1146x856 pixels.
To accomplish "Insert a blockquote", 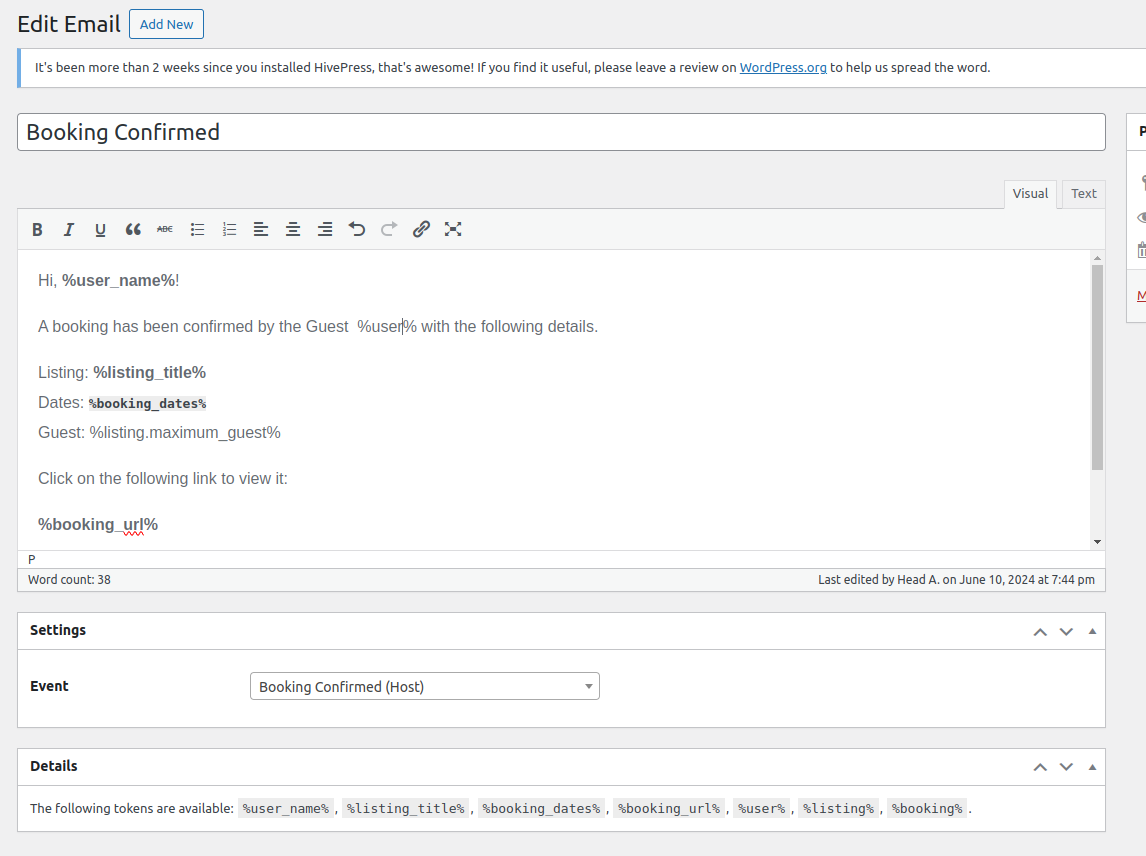I will [x=132, y=230].
